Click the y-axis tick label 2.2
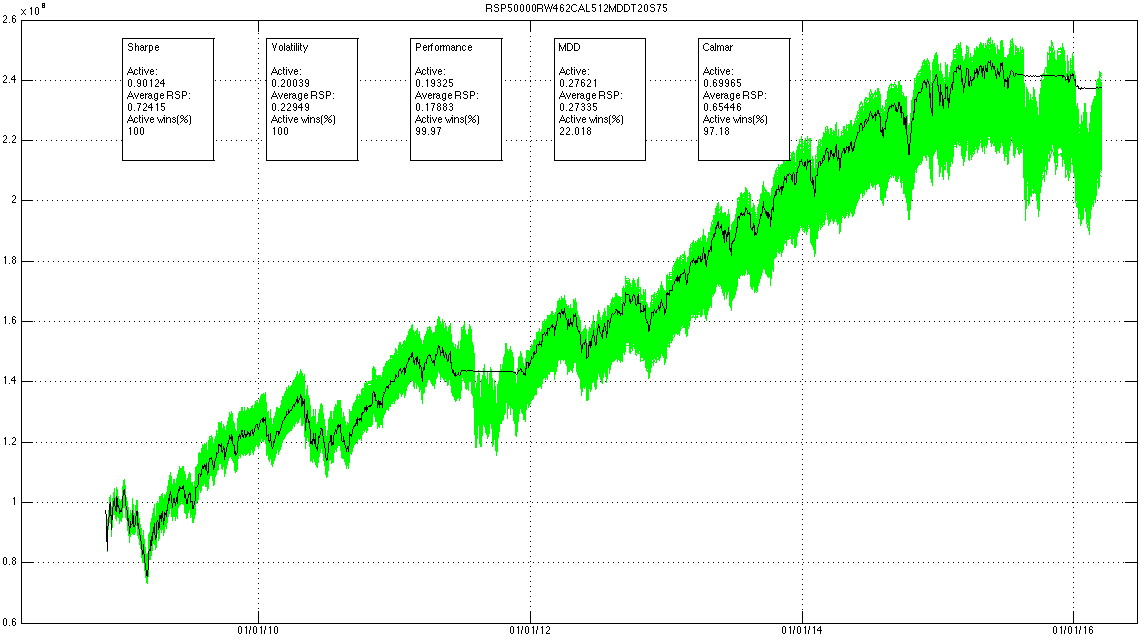This screenshot has height=640, width=1146. coord(10,140)
